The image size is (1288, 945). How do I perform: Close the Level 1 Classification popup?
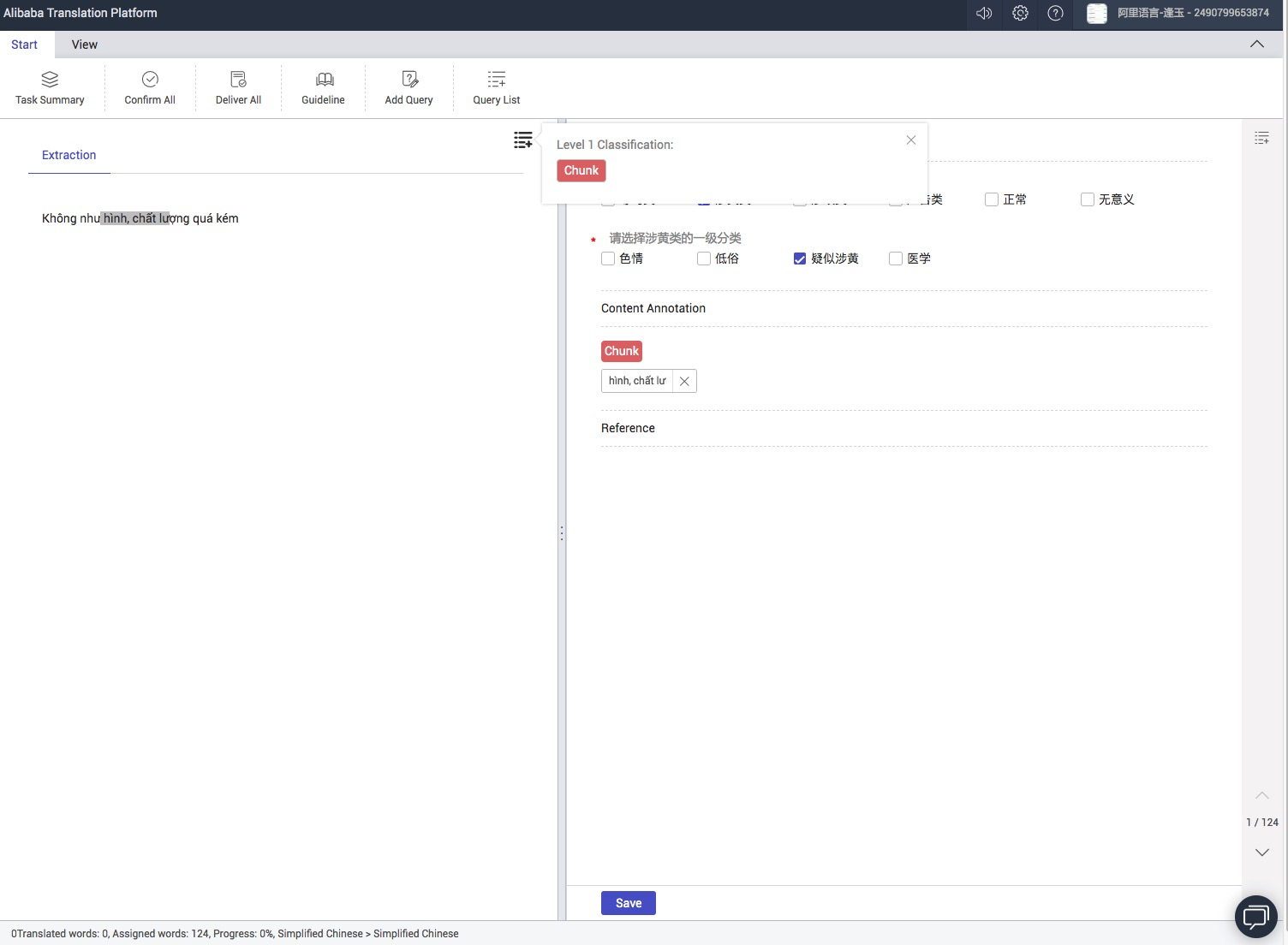[x=911, y=140]
